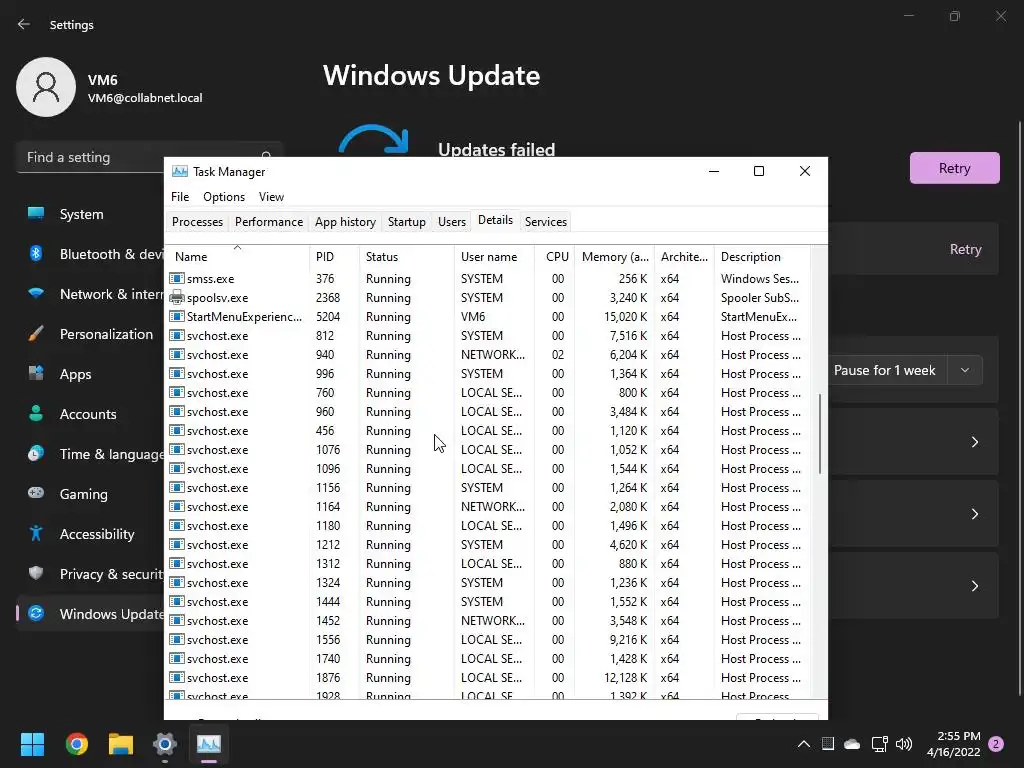1024x768 pixels.
Task: Switch to Settings app in taskbar
Action: click(x=165, y=744)
